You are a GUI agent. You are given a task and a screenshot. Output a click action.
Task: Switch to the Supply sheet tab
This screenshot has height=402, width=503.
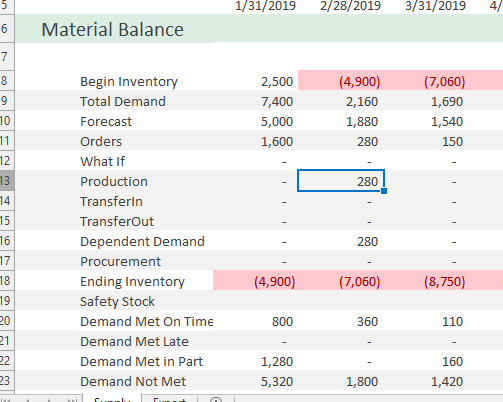(x=112, y=399)
